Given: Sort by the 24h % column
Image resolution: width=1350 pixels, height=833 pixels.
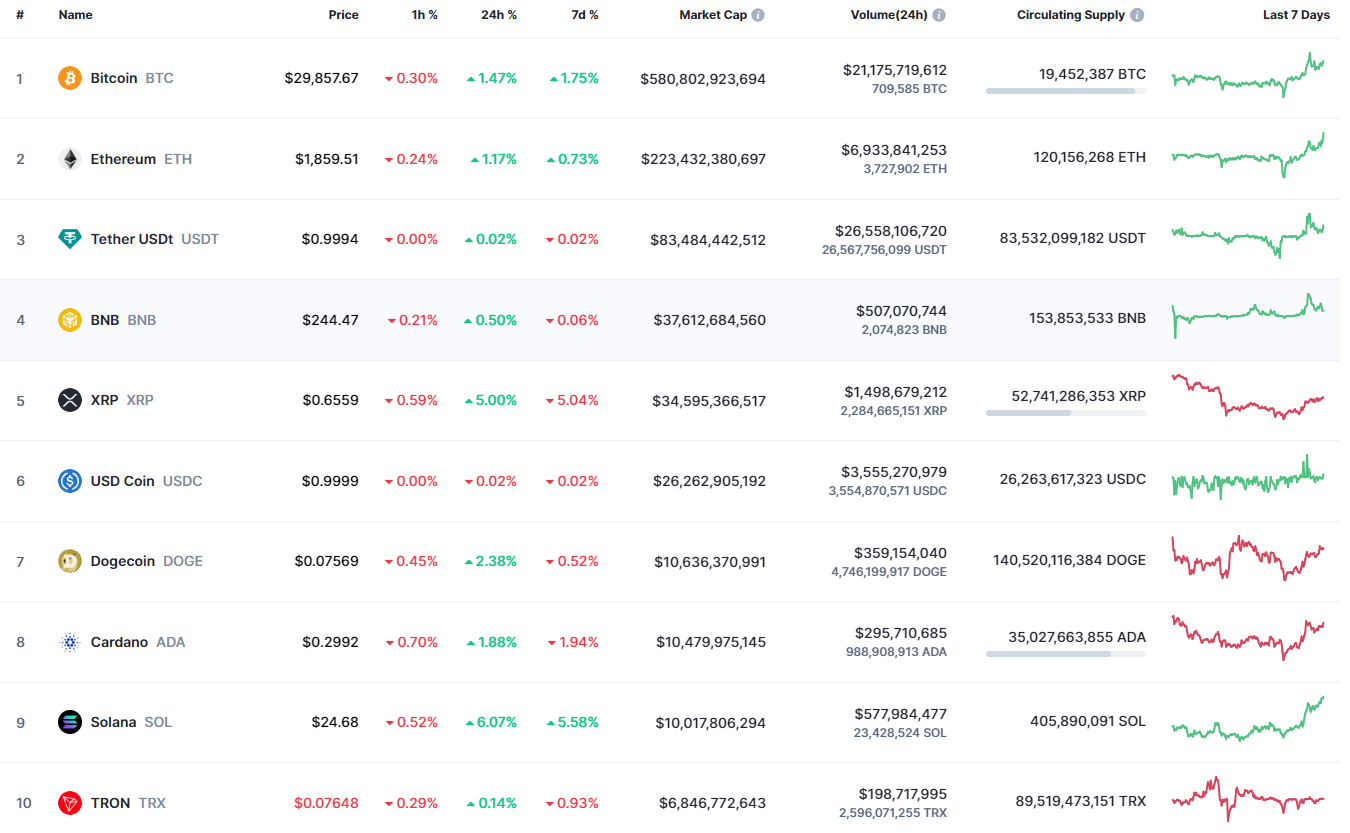Looking at the screenshot, I should tap(499, 14).
